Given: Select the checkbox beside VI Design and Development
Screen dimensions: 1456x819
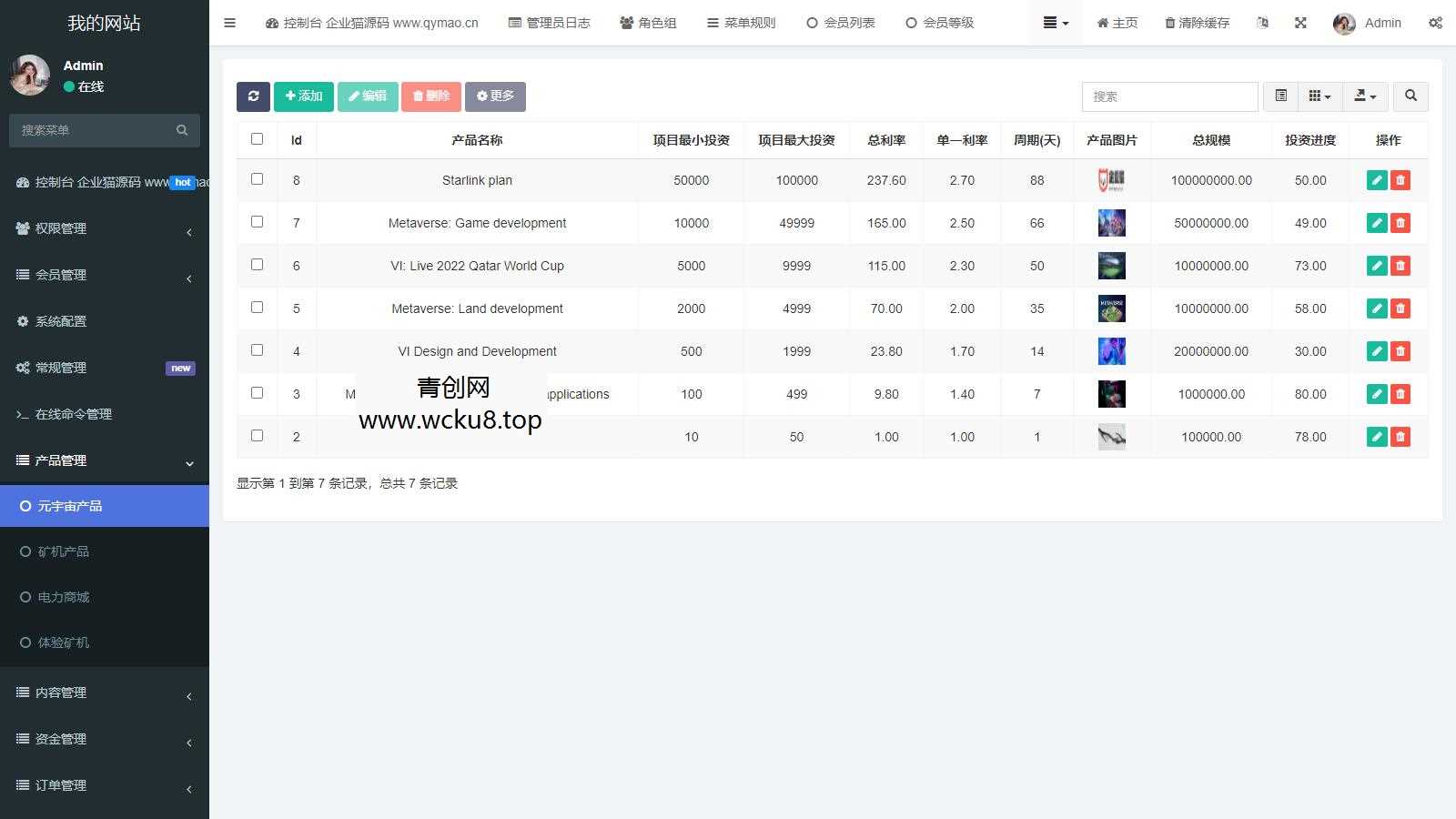Looking at the screenshot, I should click(258, 349).
